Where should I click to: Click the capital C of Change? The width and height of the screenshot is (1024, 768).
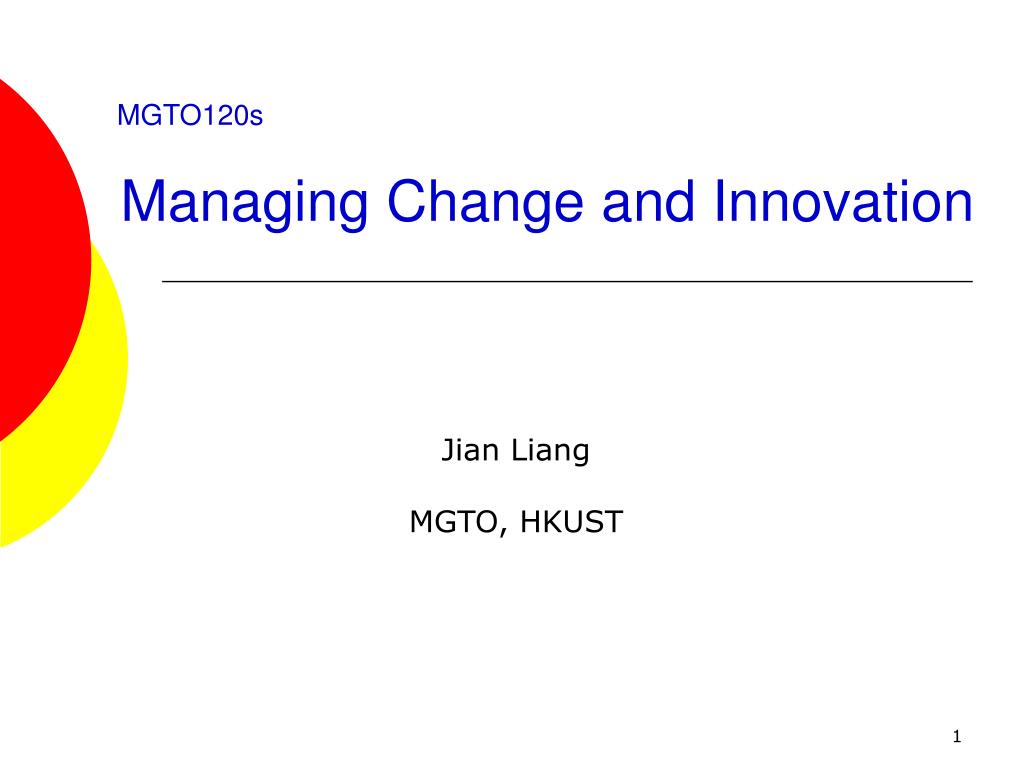tap(408, 201)
